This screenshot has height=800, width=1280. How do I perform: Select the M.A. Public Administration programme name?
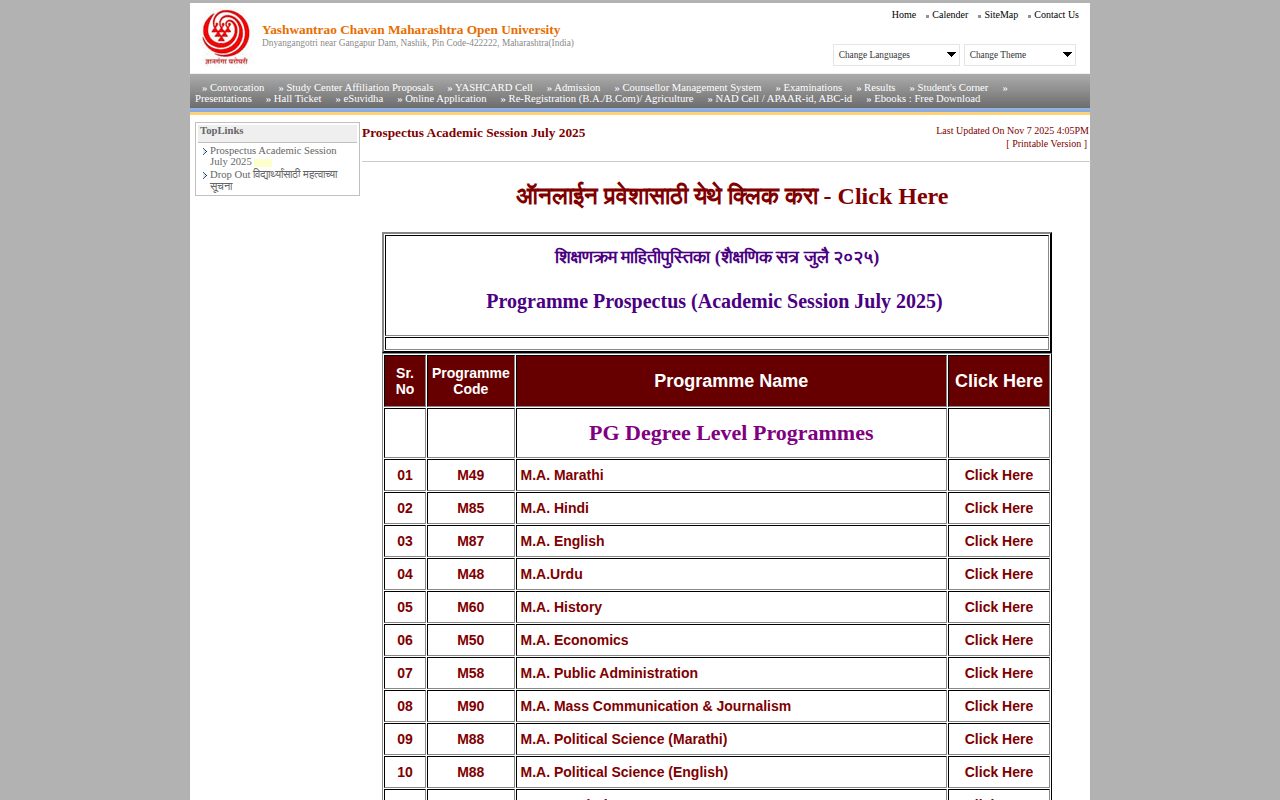[x=609, y=673]
